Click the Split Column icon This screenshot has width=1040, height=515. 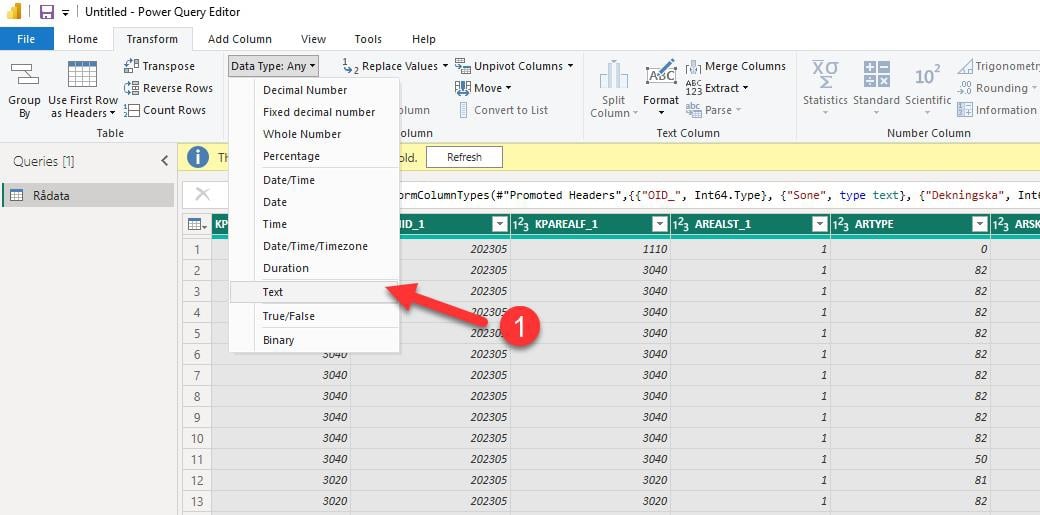613,76
